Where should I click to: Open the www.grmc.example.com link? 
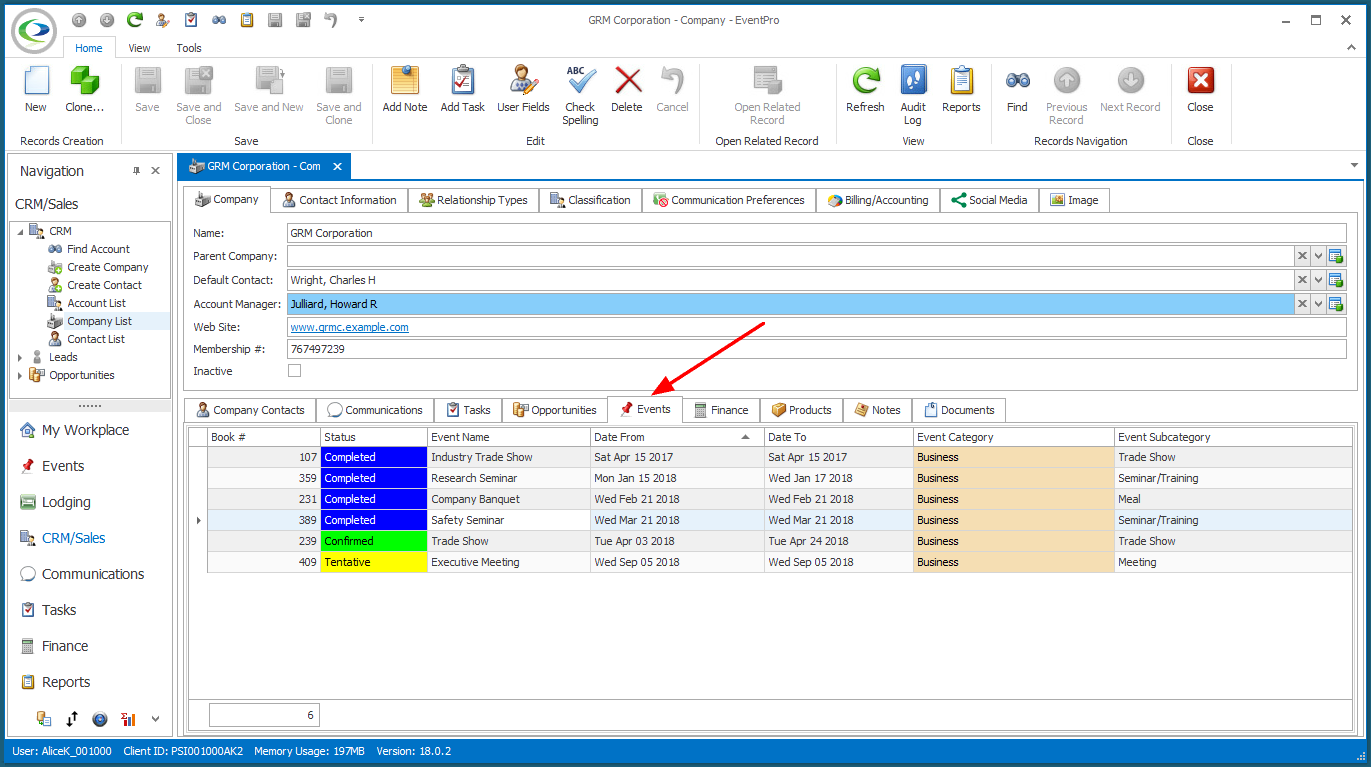[349, 327]
